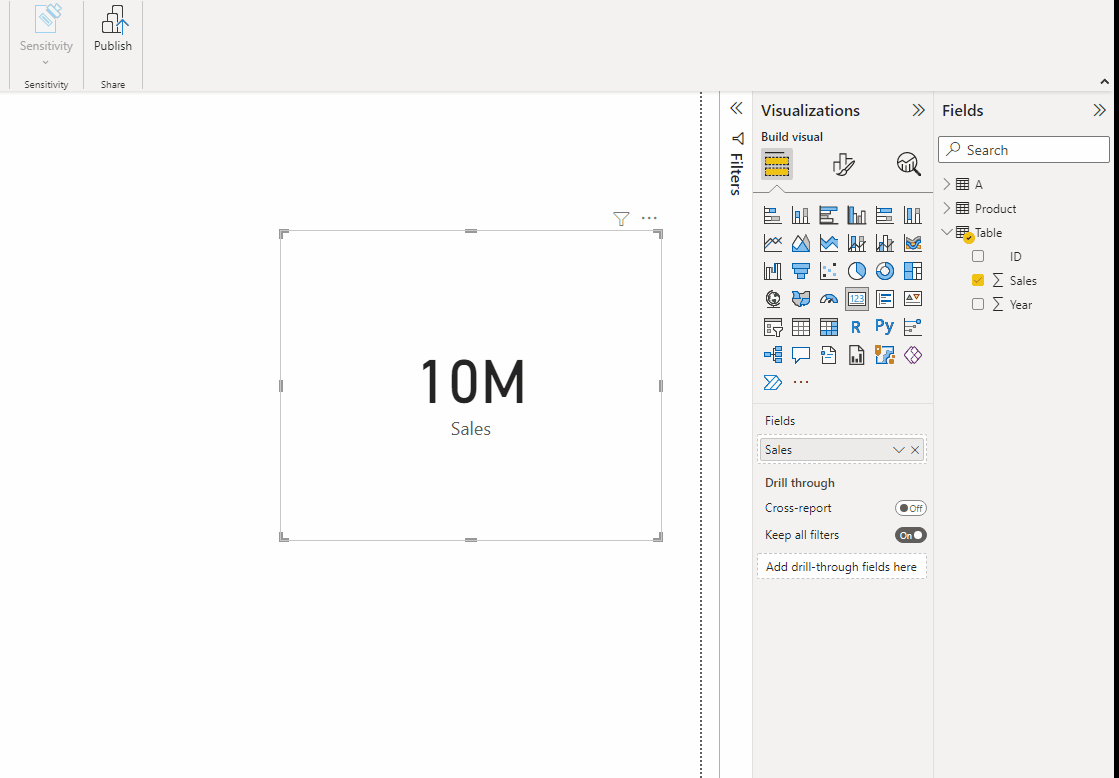
Task: Switch to the Build visual tab
Action: (776, 165)
